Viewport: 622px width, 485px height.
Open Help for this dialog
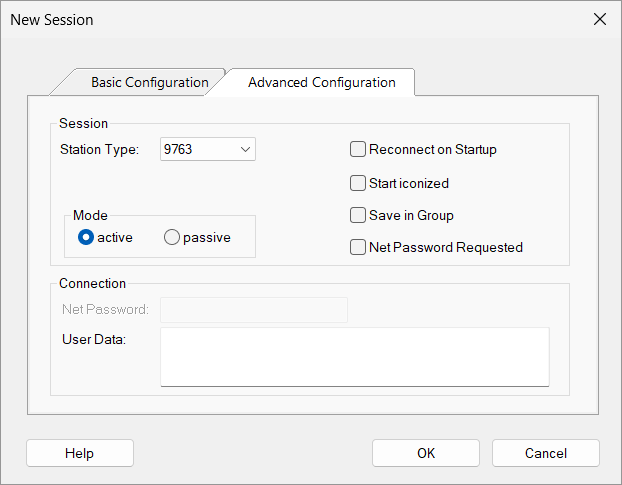coord(80,453)
